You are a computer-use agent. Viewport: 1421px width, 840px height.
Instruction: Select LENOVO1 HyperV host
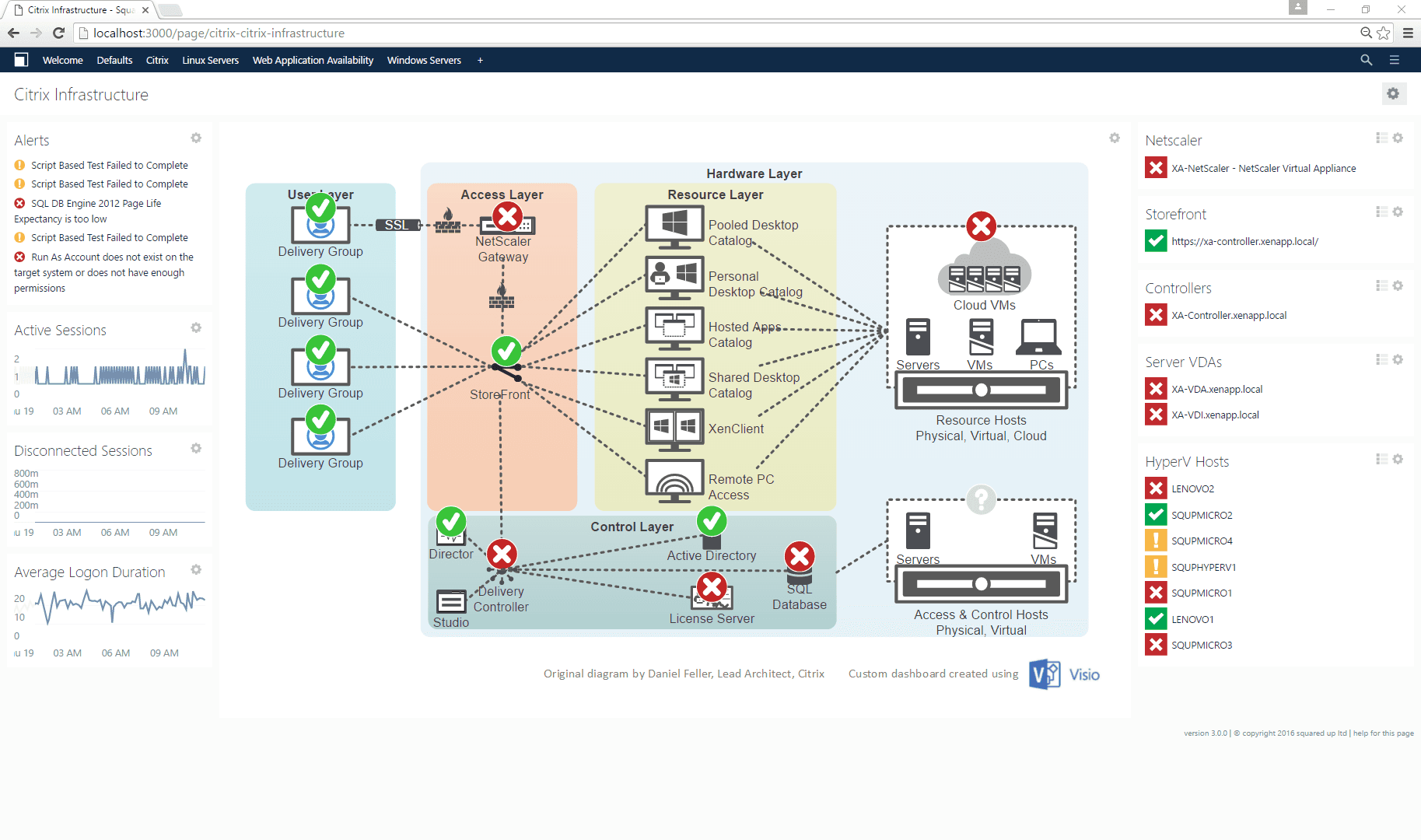1180,619
